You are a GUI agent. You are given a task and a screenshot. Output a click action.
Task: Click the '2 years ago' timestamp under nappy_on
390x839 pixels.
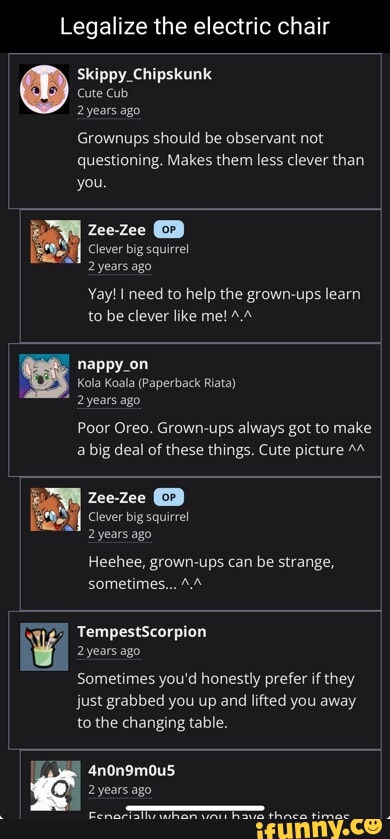coord(109,400)
